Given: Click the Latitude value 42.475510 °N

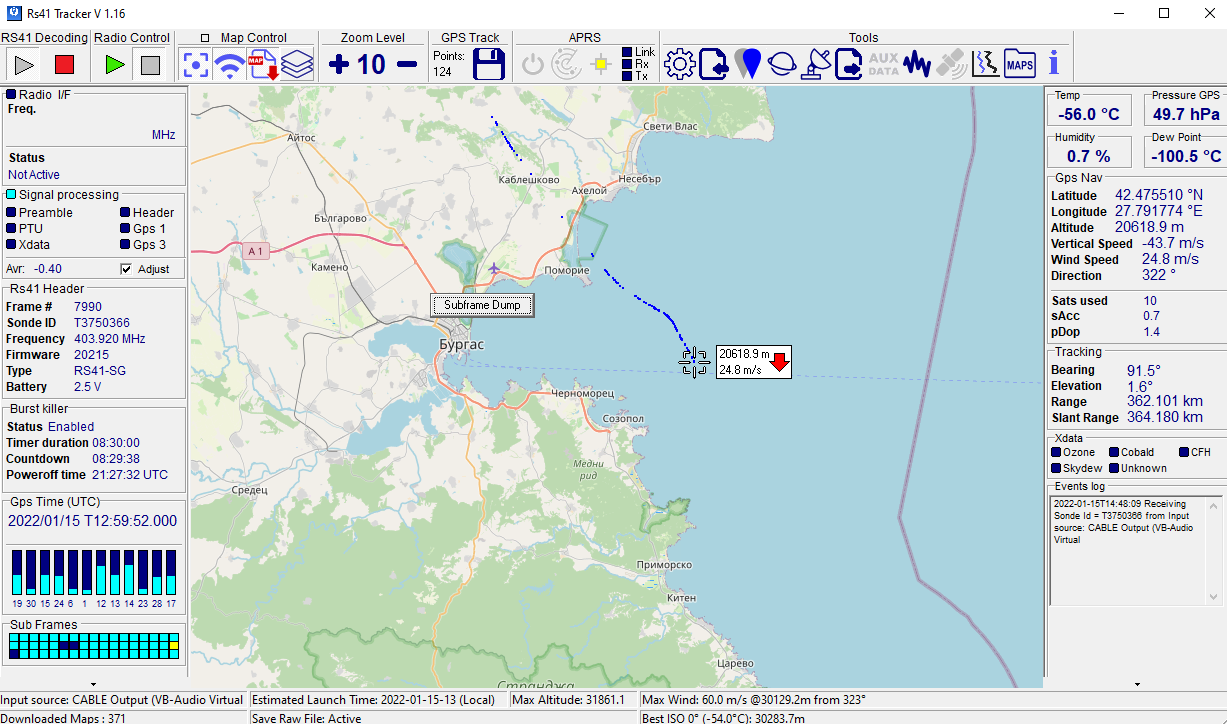Looking at the screenshot, I should (x=1159, y=195).
